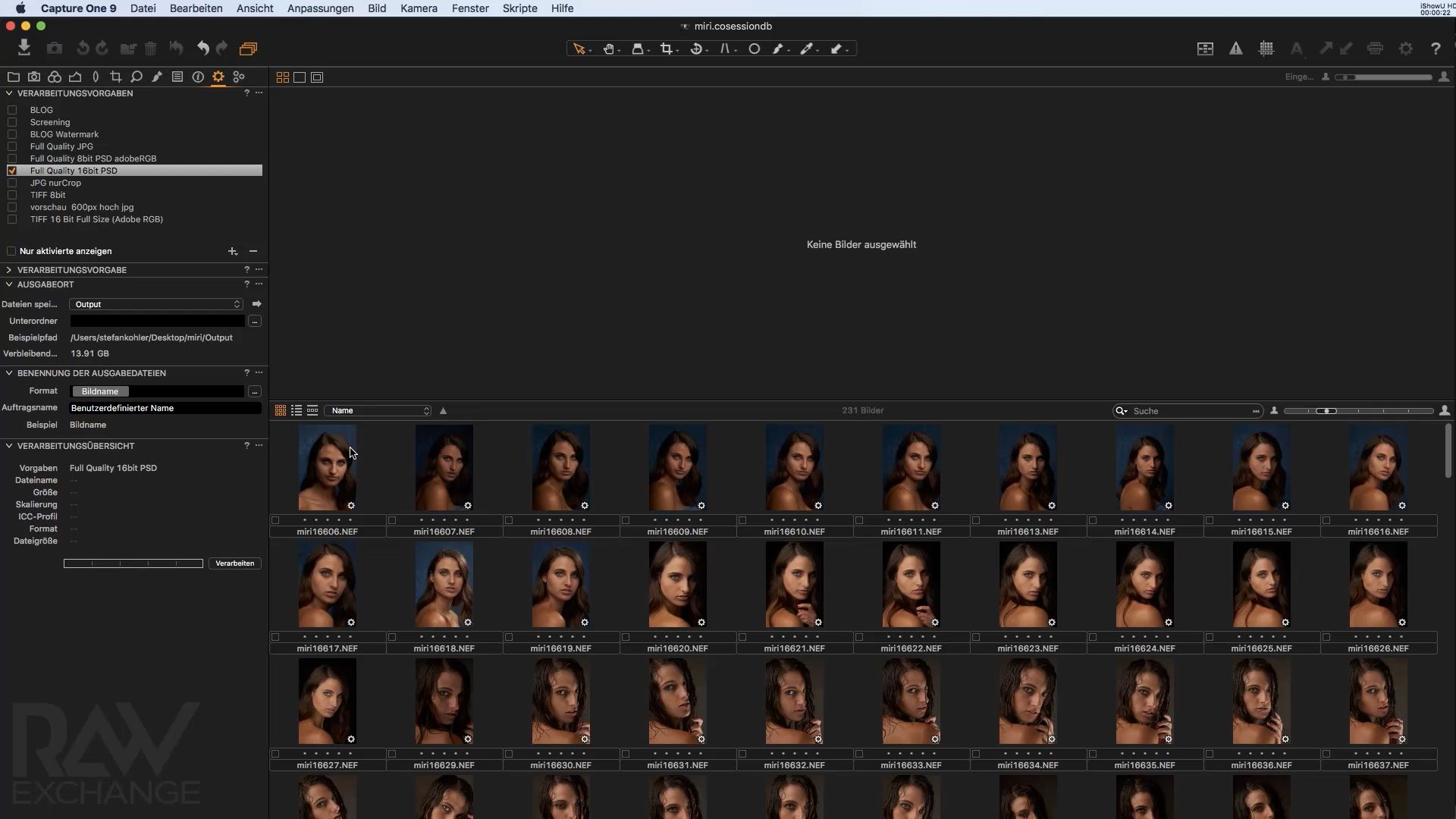The height and width of the screenshot is (819, 1456).
Task: Open the Anpassungen menu
Action: coord(320,8)
